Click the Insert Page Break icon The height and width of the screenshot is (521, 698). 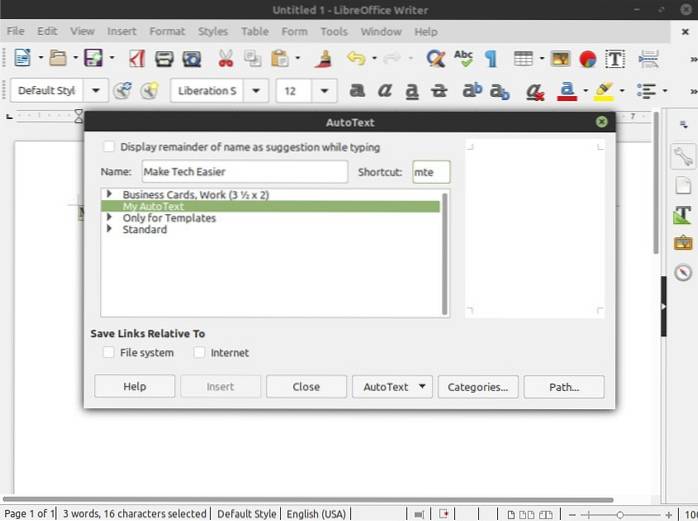point(649,59)
